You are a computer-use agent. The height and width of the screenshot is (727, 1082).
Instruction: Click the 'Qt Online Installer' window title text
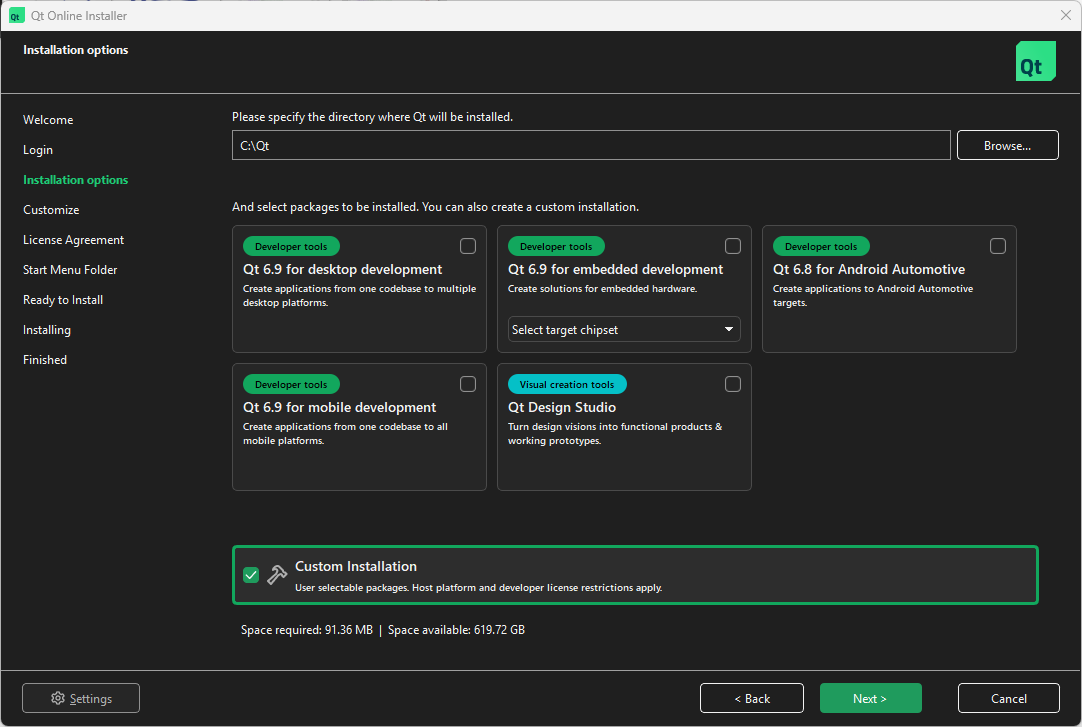pyautogui.click(x=79, y=16)
